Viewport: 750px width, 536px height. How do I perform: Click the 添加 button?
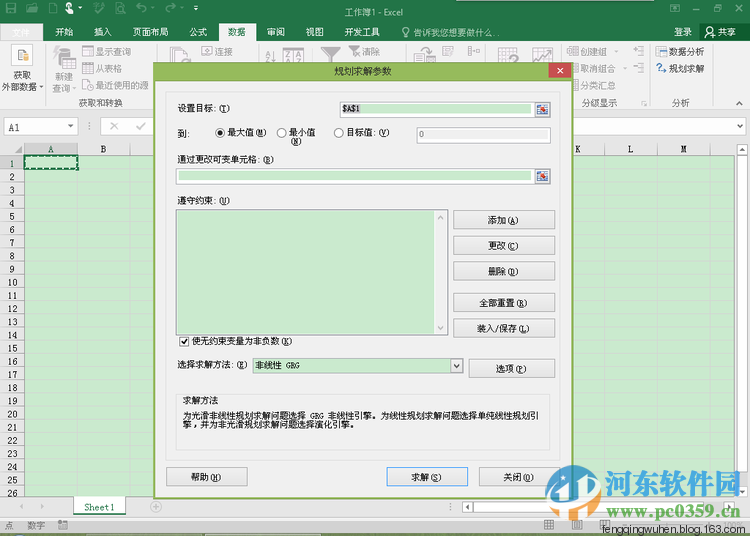[x=504, y=220]
